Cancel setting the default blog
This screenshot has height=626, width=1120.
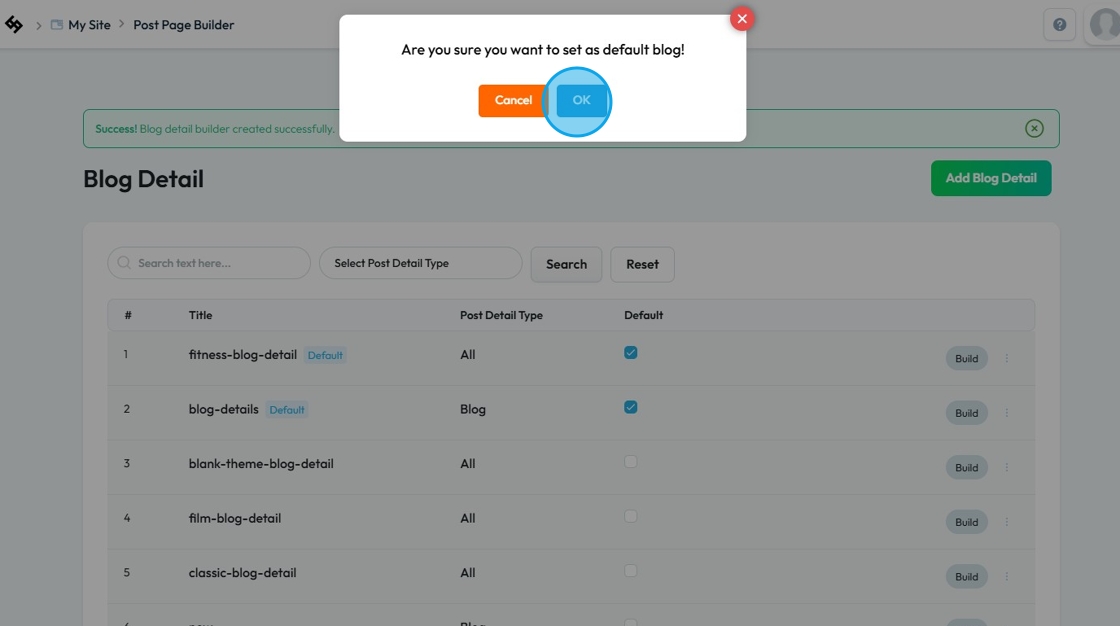513,100
